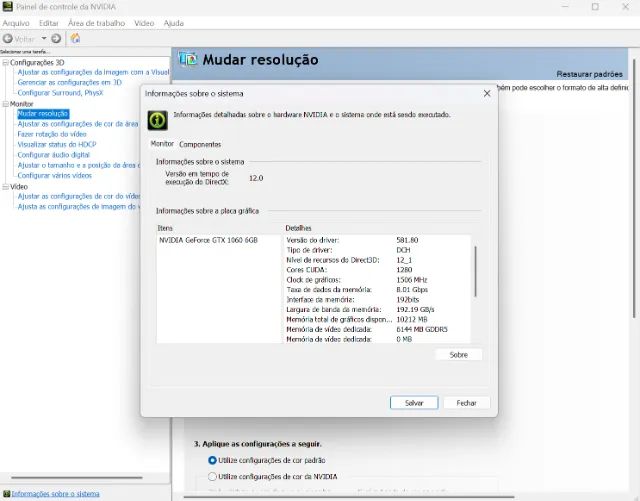Click the Clock de gráficos row
Screen dimensions: 640x501
pos(378,280)
